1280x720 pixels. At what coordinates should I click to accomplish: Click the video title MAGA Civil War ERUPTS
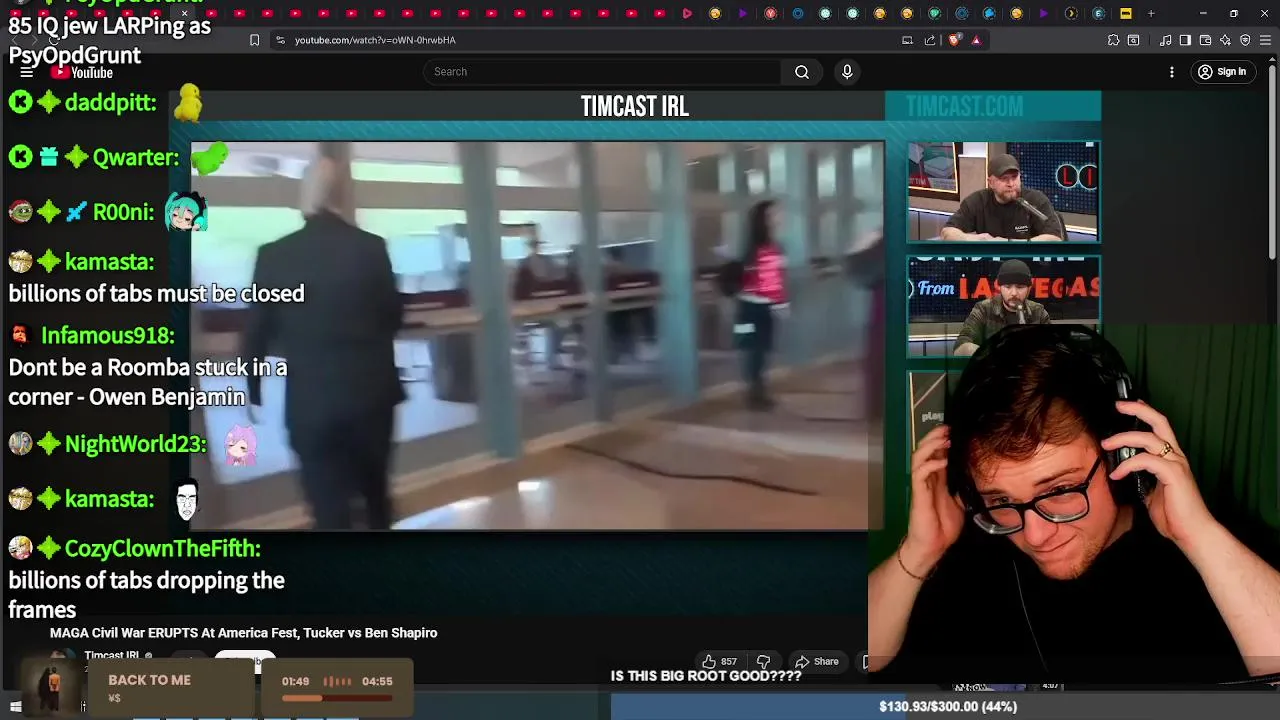click(244, 633)
